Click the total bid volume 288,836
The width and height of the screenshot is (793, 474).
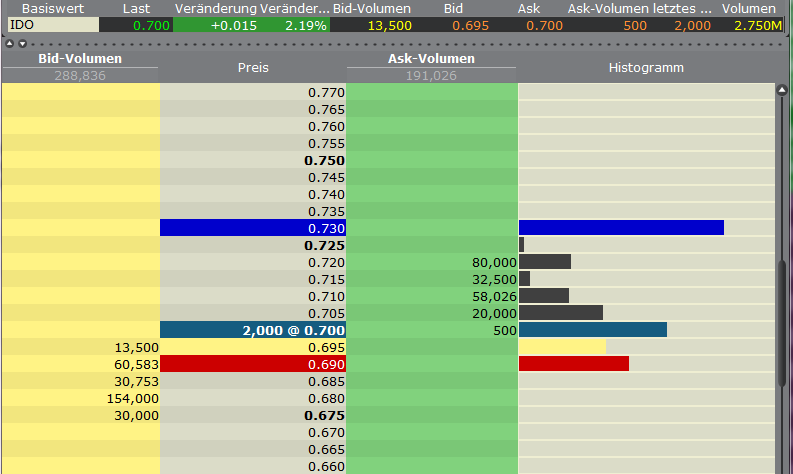pos(80,75)
